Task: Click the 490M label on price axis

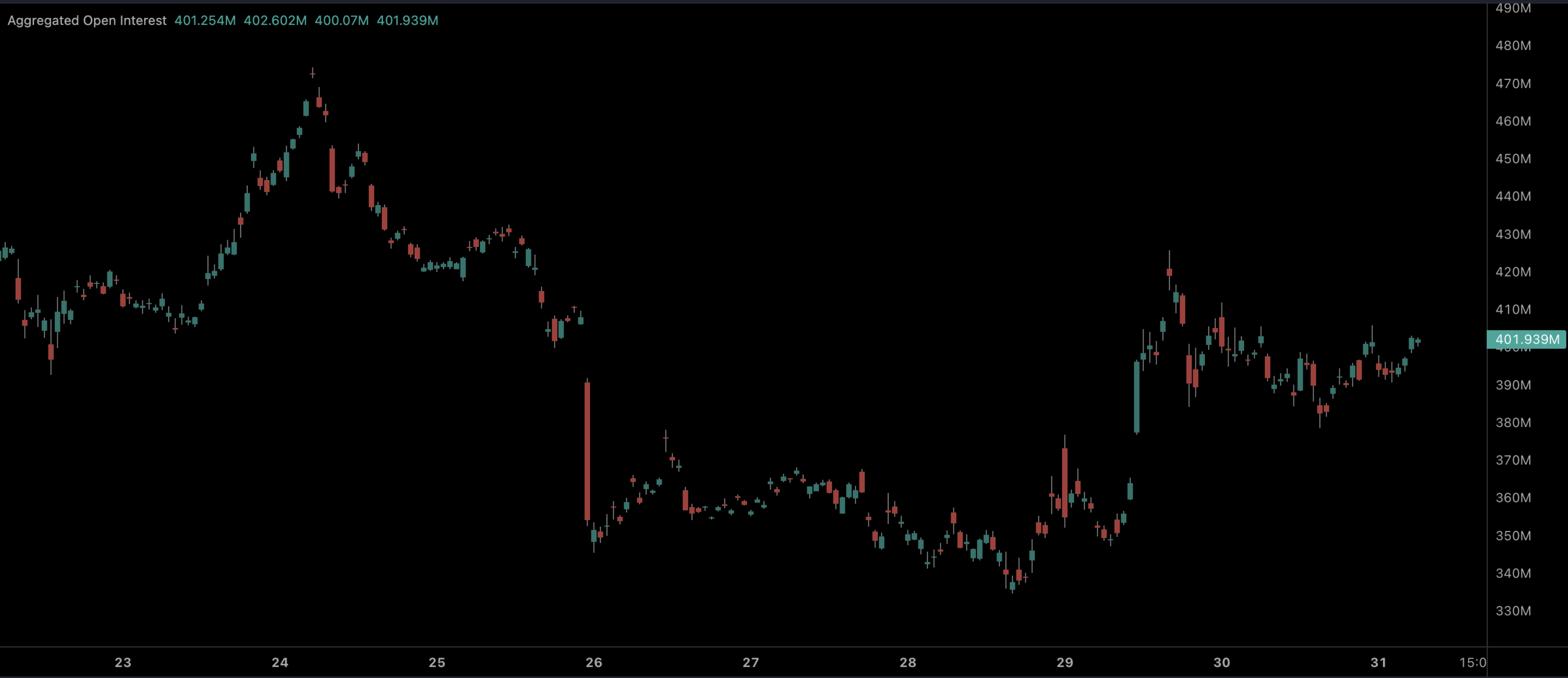Action: tap(1513, 8)
